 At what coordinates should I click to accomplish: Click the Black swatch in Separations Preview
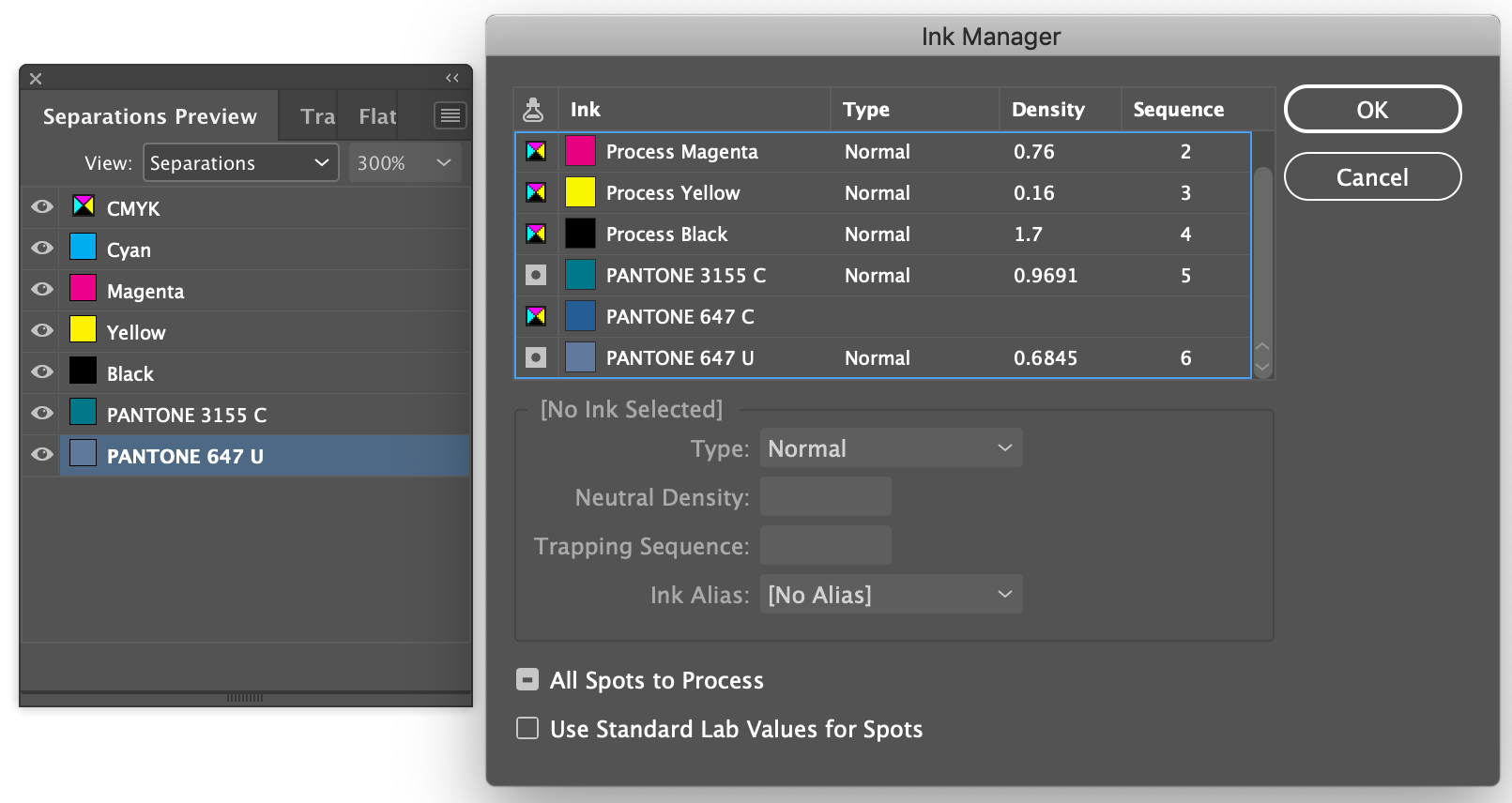pos(84,371)
